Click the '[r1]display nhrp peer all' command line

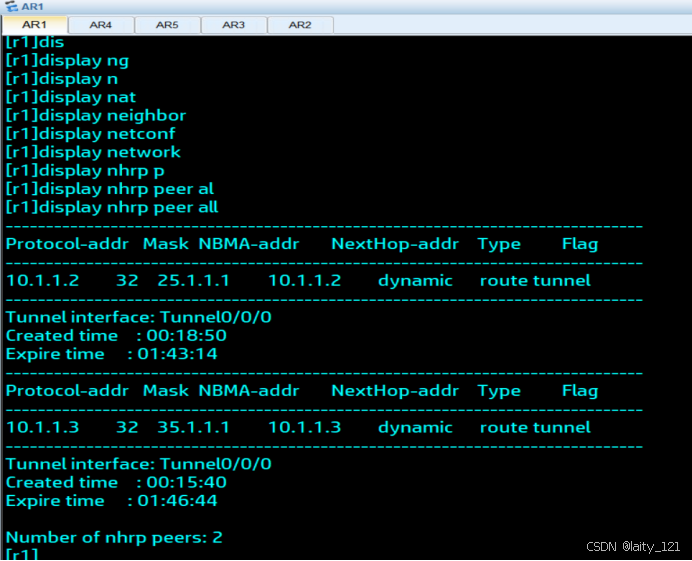[112, 207]
